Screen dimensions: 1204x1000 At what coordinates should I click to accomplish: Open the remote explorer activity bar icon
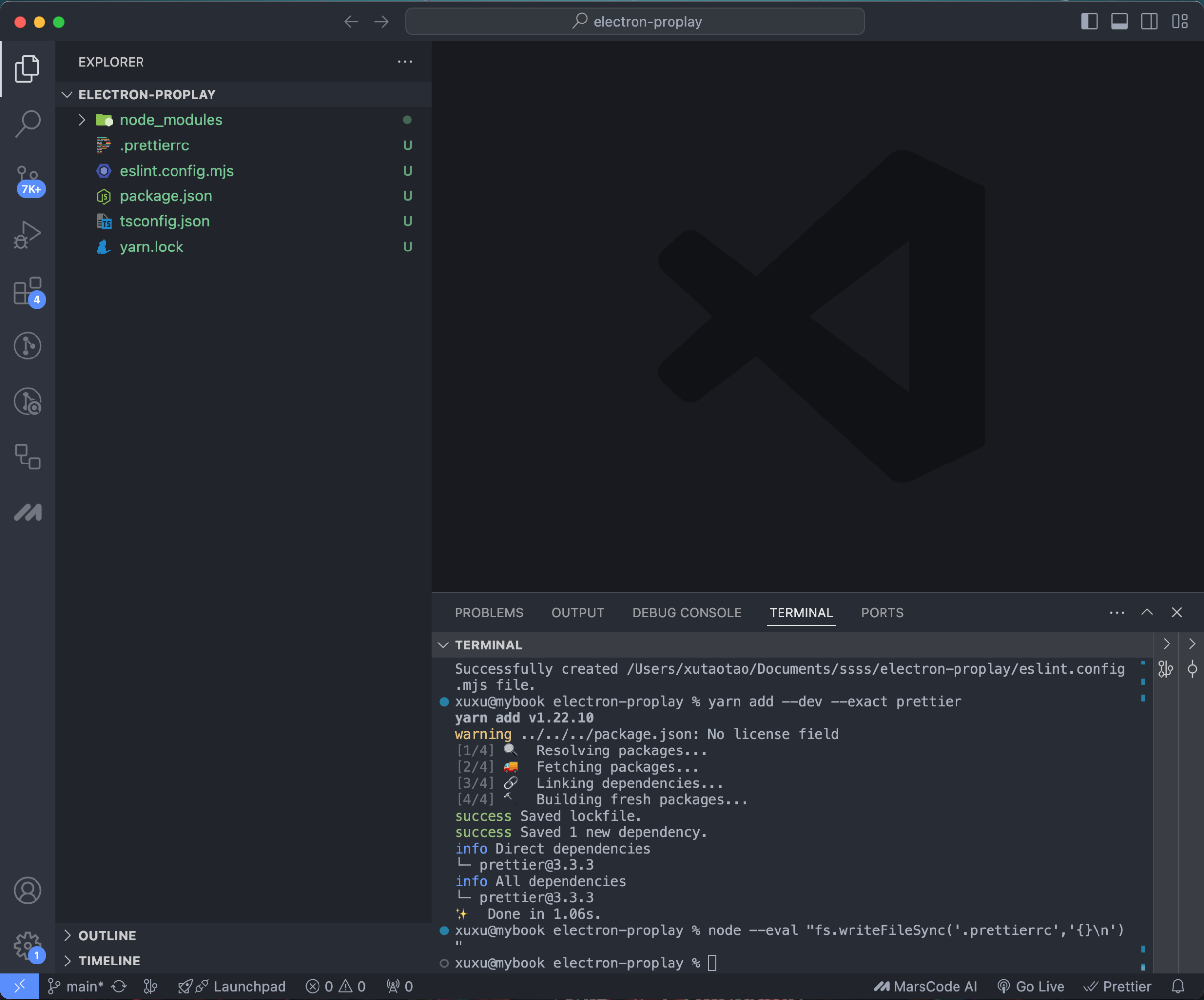click(28, 457)
